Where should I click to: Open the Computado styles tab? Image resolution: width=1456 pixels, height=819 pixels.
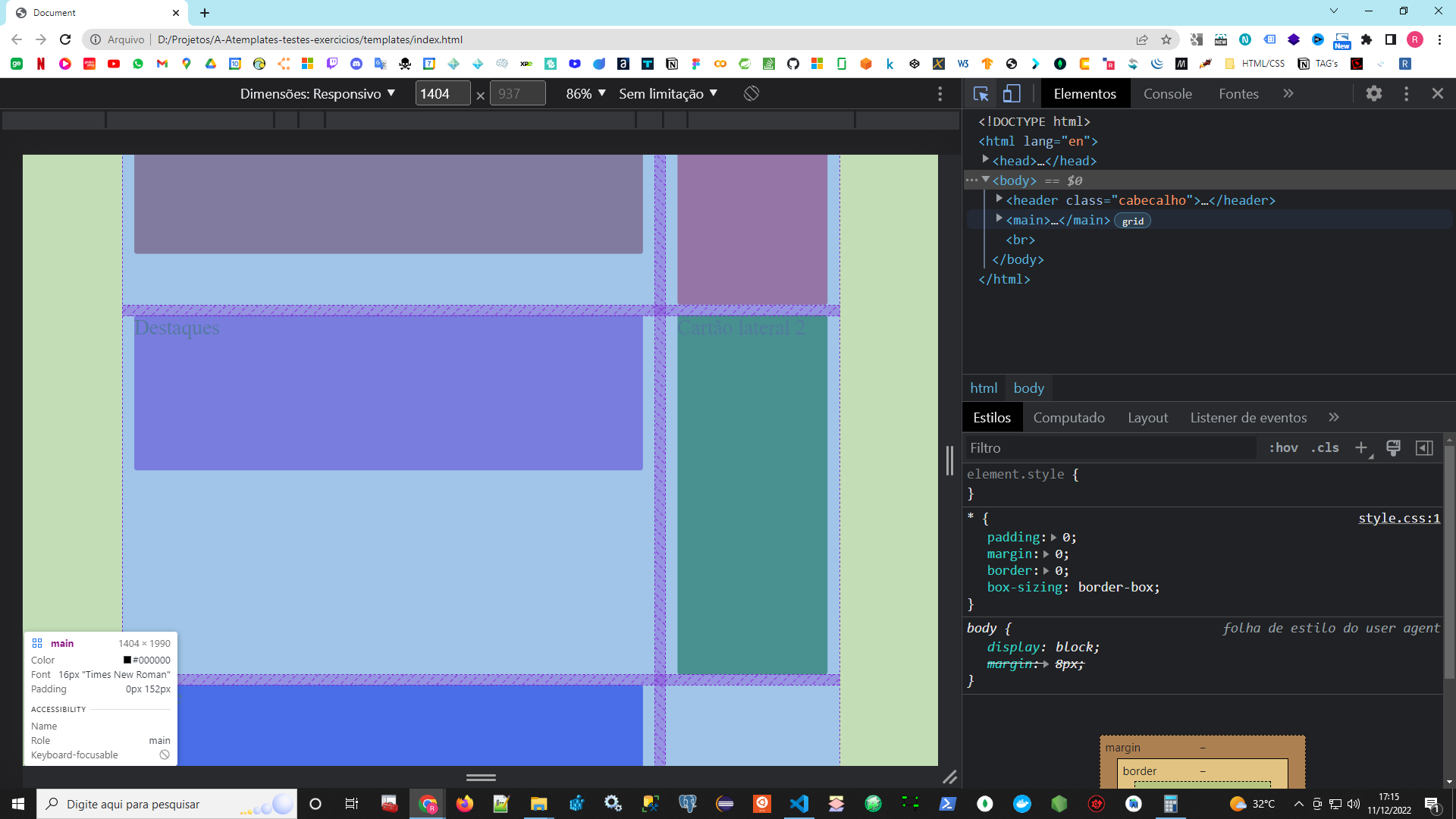coord(1068,418)
